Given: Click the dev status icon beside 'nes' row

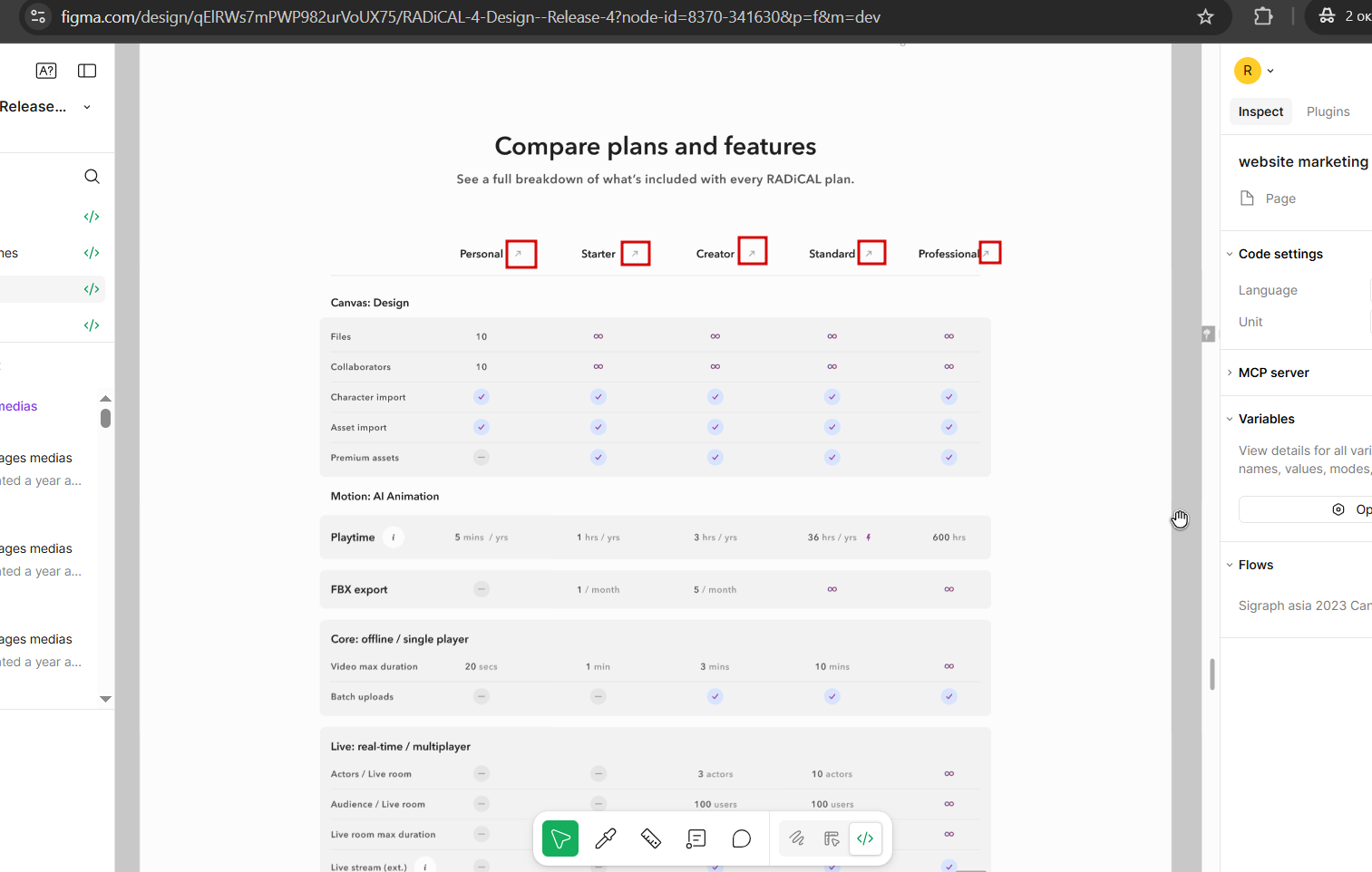Looking at the screenshot, I should 92,253.
